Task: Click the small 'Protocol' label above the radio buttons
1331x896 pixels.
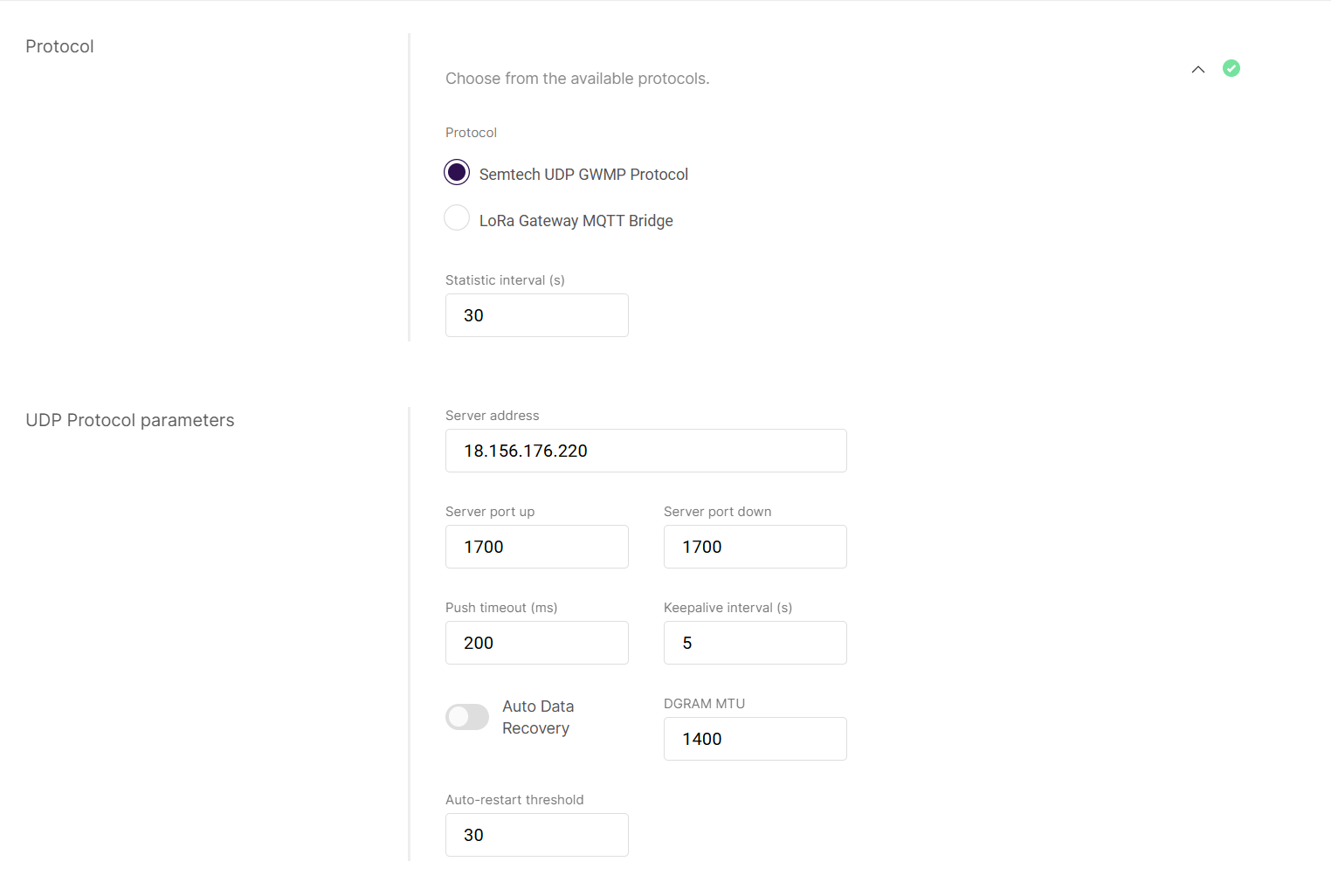Action: (x=471, y=133)
